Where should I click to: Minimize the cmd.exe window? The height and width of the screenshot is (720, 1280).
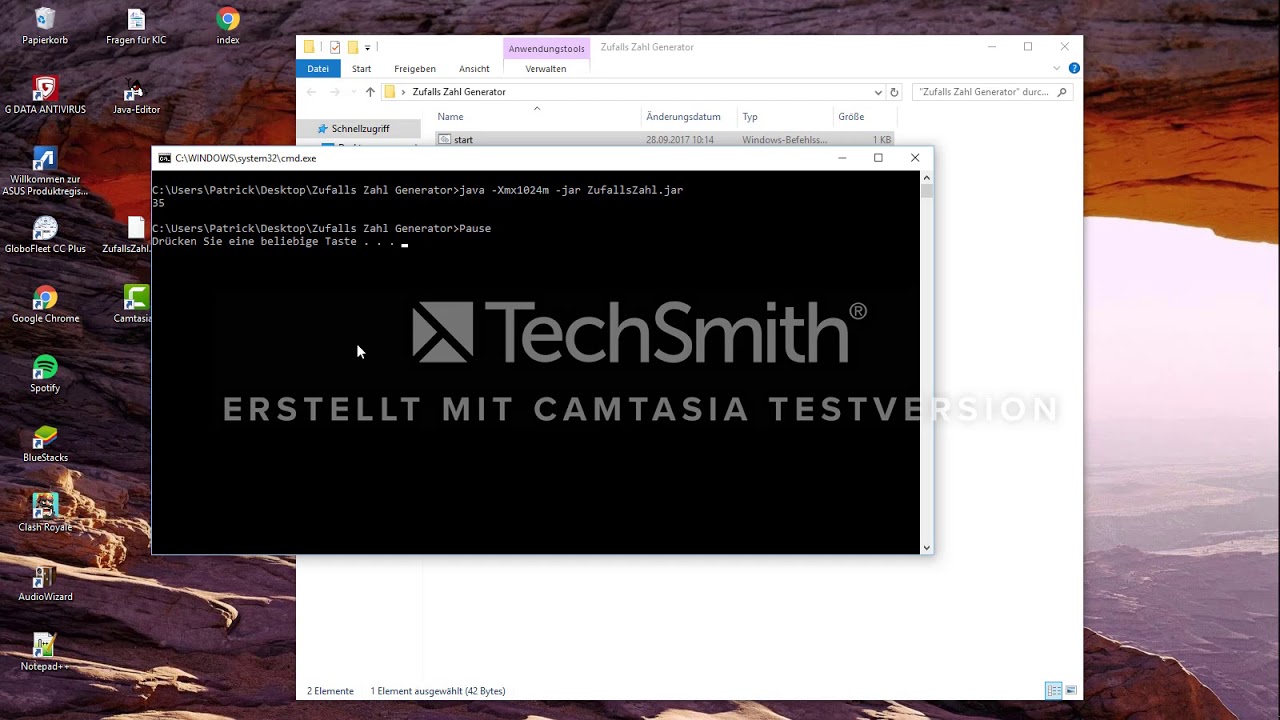coord(842,158)
